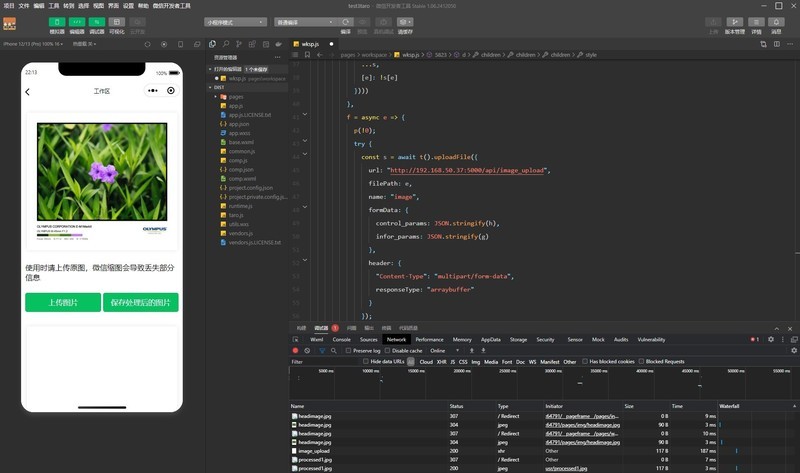Open the 工具 menu in menu bar
The height and width of the screenshot is (473, 800).
pyautogui.click(x=54, y=5)
